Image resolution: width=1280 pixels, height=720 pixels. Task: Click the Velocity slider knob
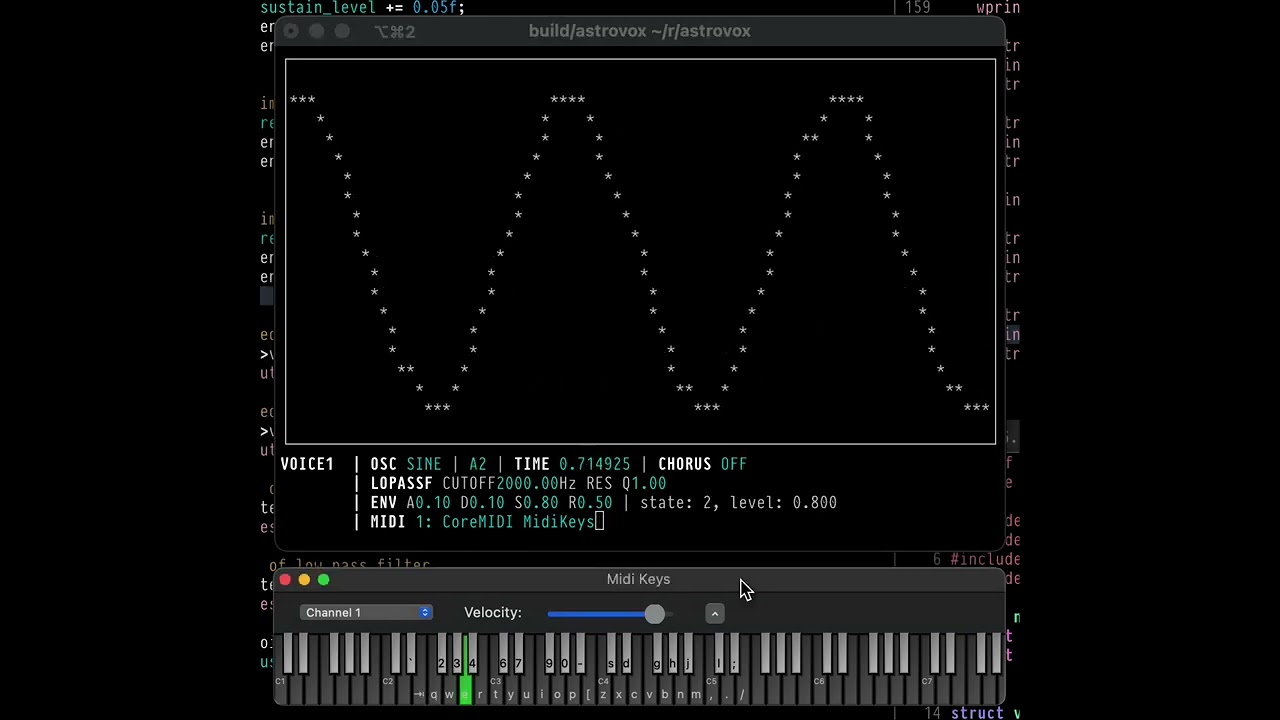tap(654, 613)
